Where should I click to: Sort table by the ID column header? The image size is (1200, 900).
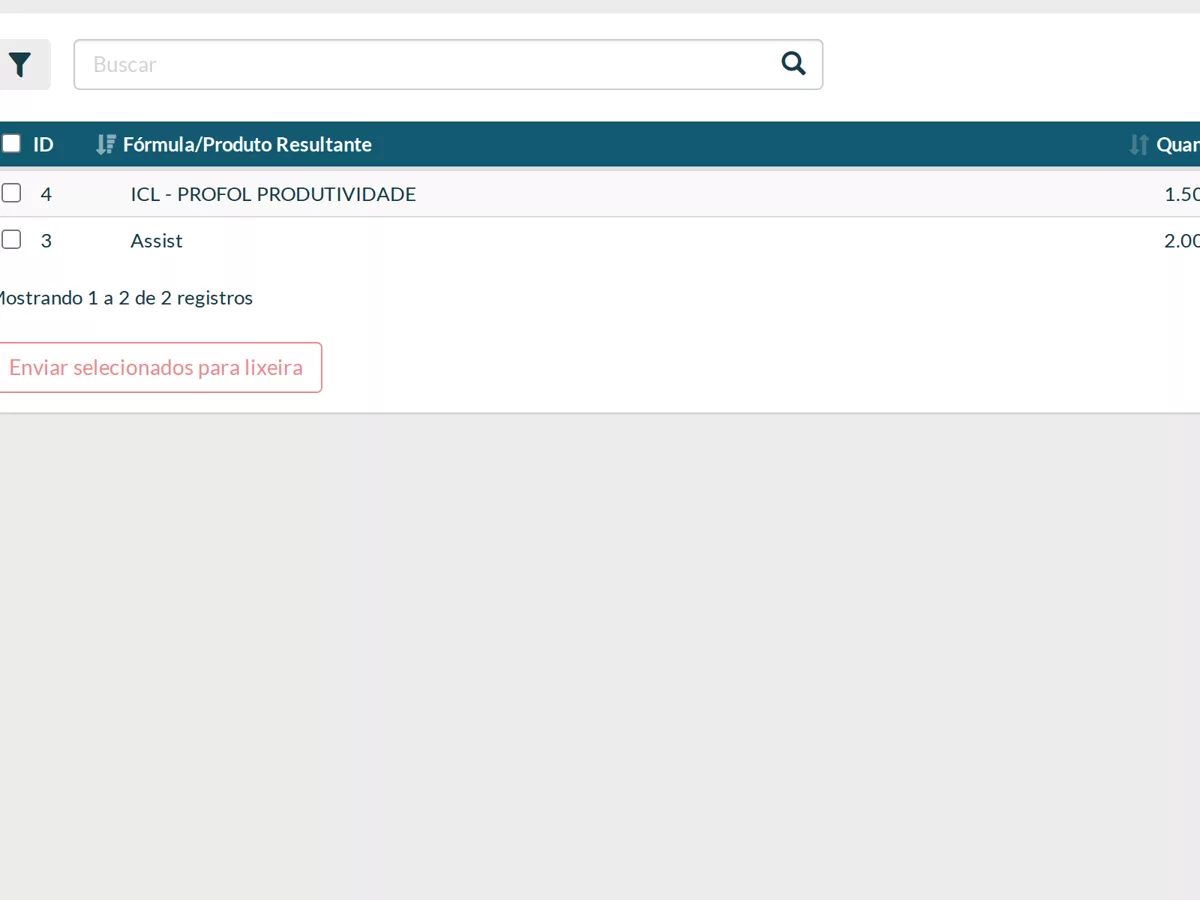[43, 145]
